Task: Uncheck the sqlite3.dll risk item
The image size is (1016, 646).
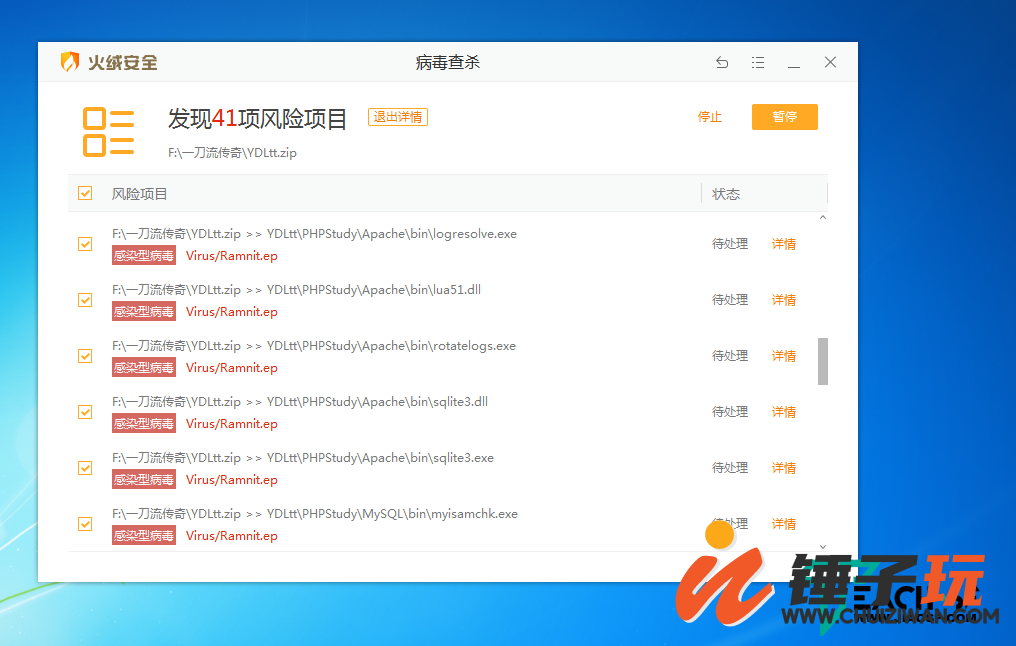Action: [x=85, y=412]
